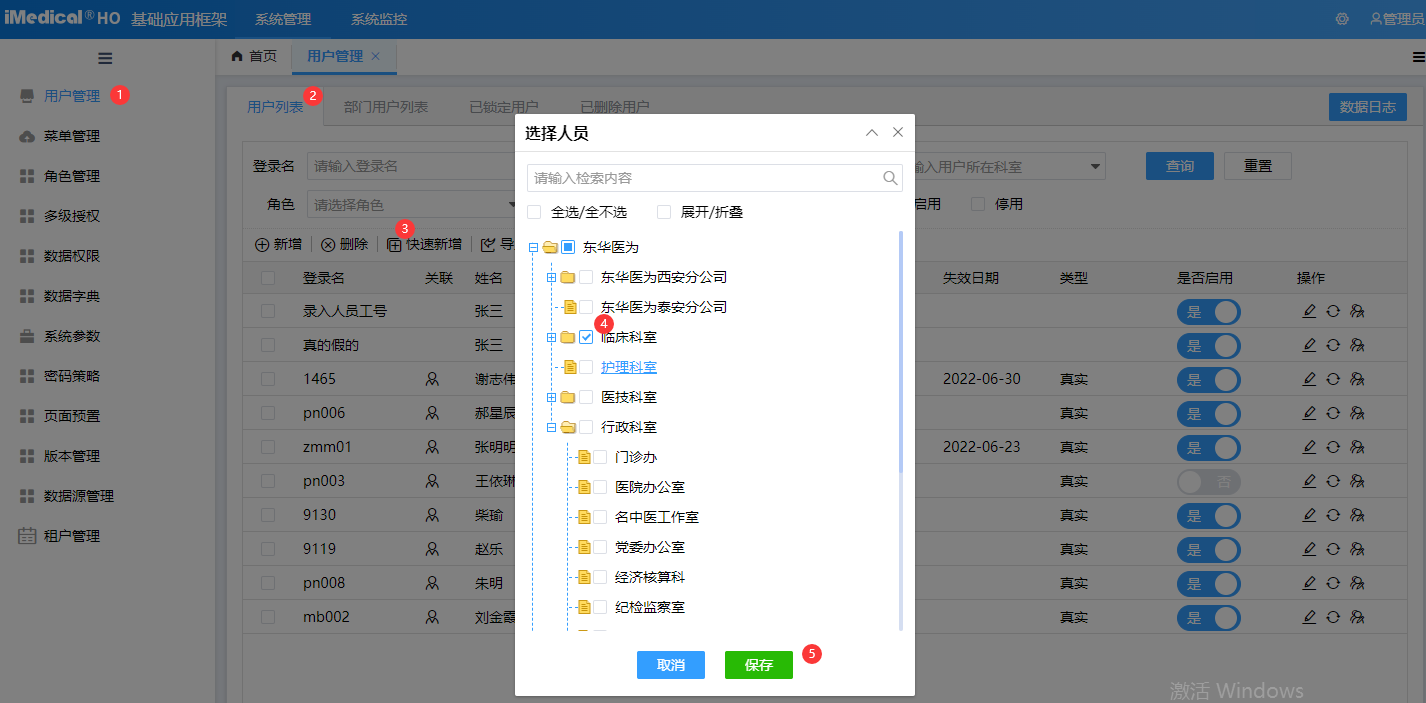This screenshot has height=703, width=1426.
Task: Collapse the 行政科室 tree node
Action: (x=551, y=427)
